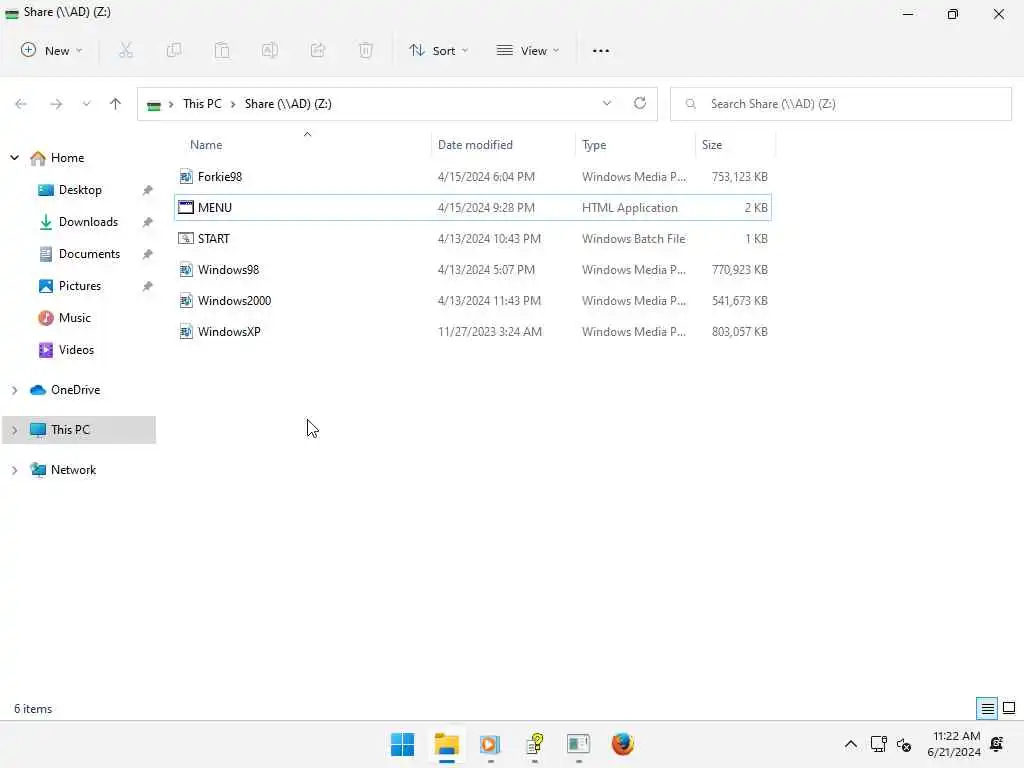Select the WindowsXP media file

(473, 332)
